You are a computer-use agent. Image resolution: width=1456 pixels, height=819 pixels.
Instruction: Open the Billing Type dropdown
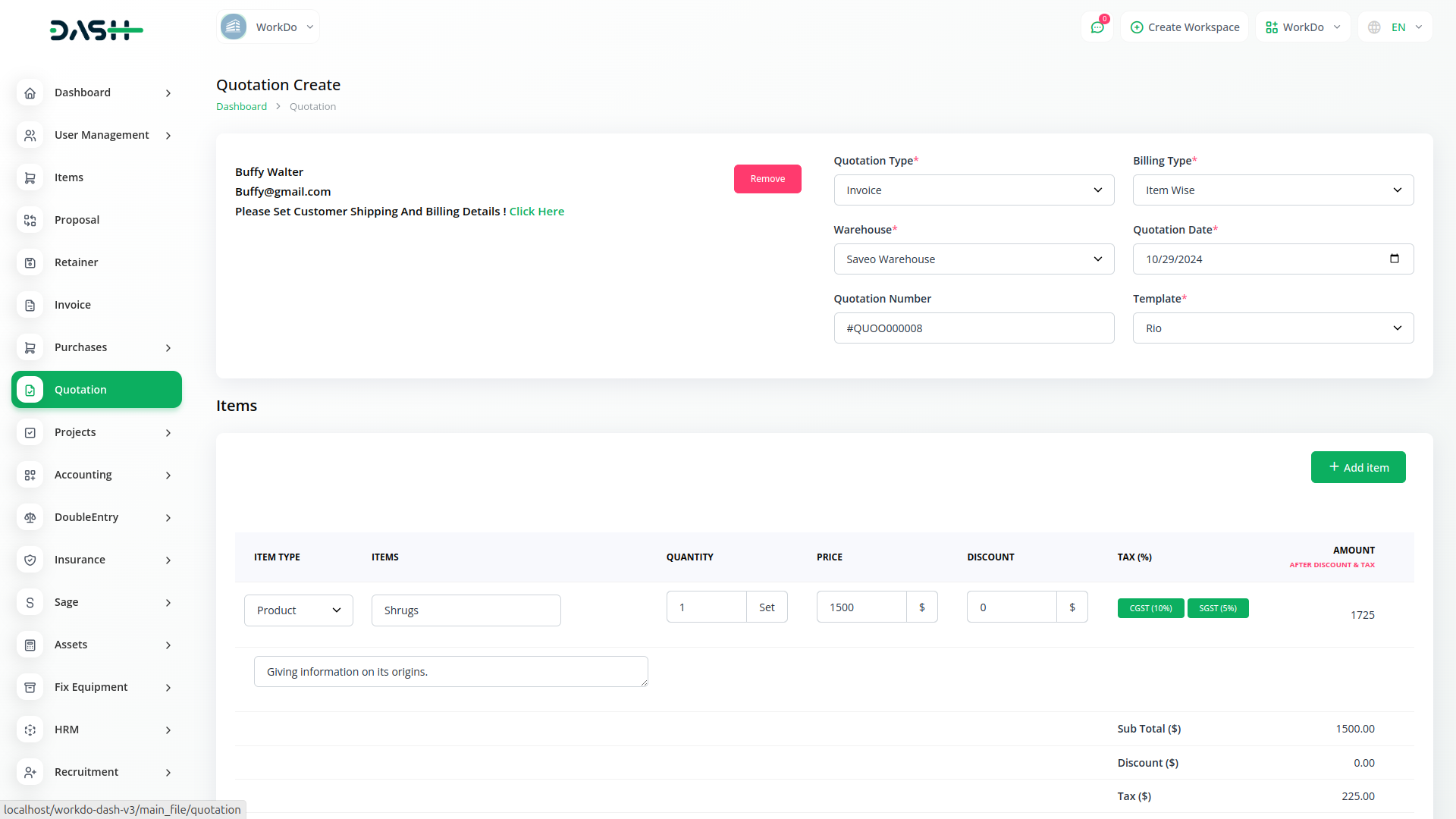coord(1272,190)
